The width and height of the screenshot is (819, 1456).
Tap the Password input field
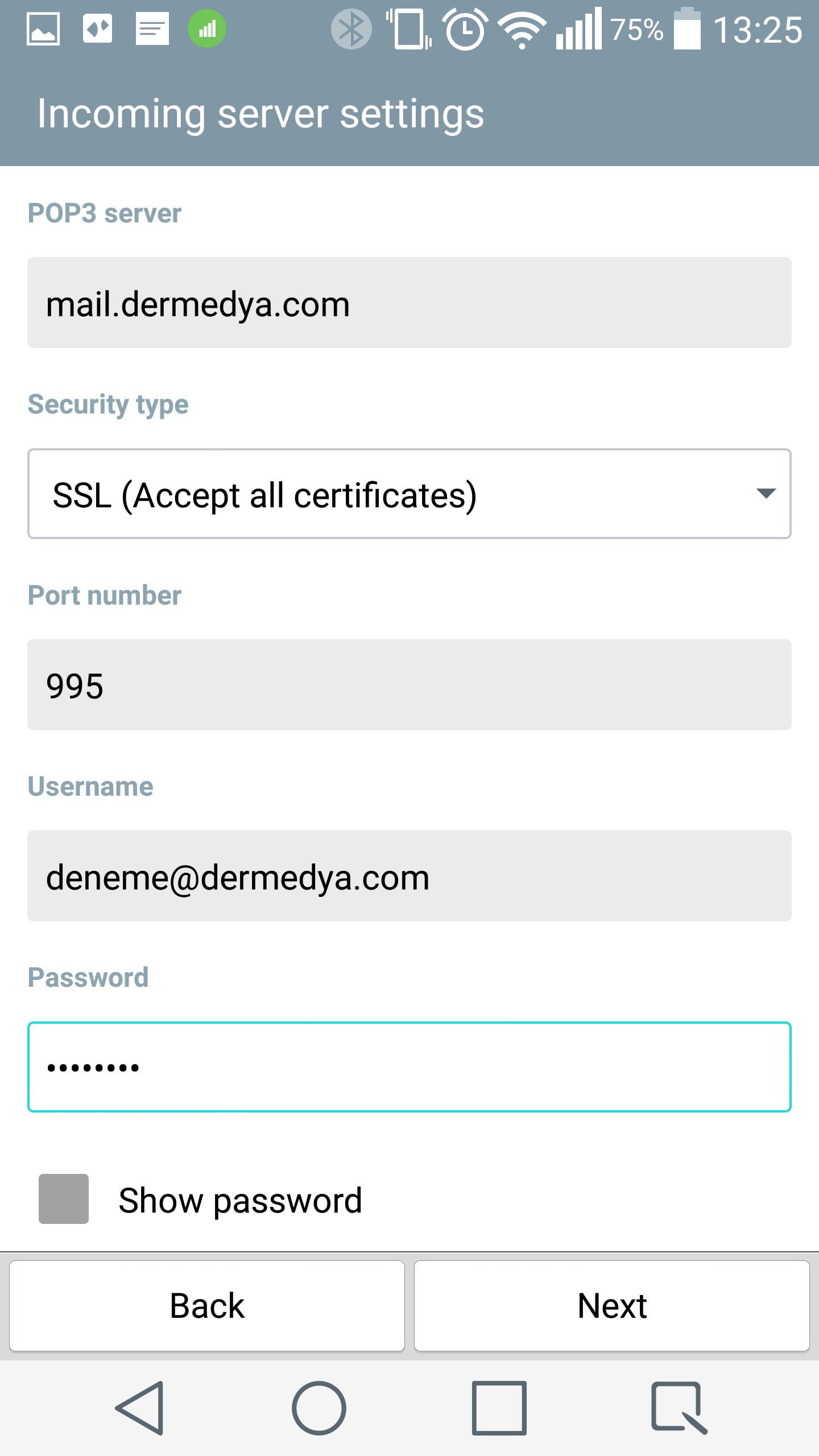(x=409, y=1067)
